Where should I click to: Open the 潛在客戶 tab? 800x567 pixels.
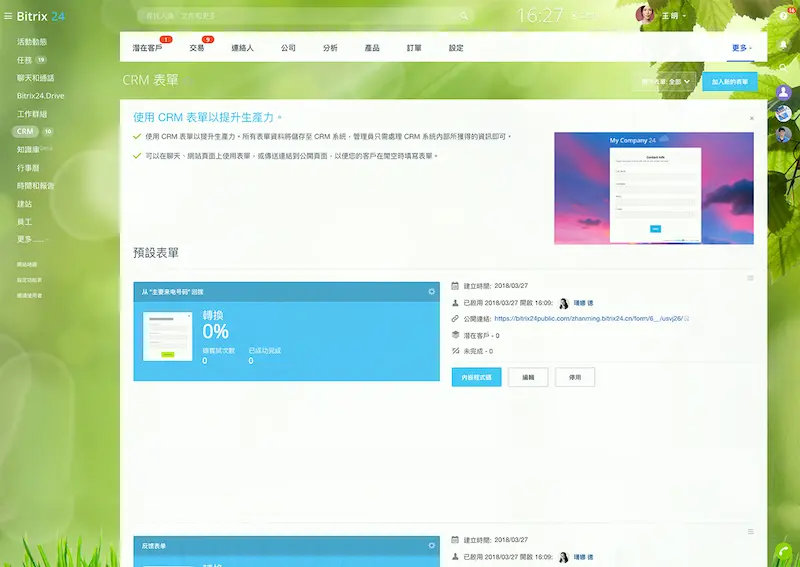(147, 48)
